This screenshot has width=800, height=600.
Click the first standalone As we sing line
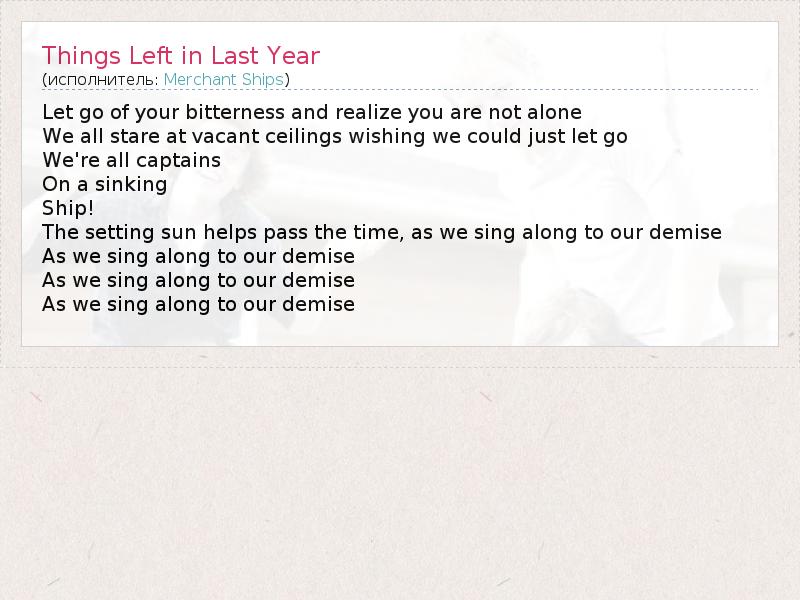pyautogui.click(x=198, y=256)
